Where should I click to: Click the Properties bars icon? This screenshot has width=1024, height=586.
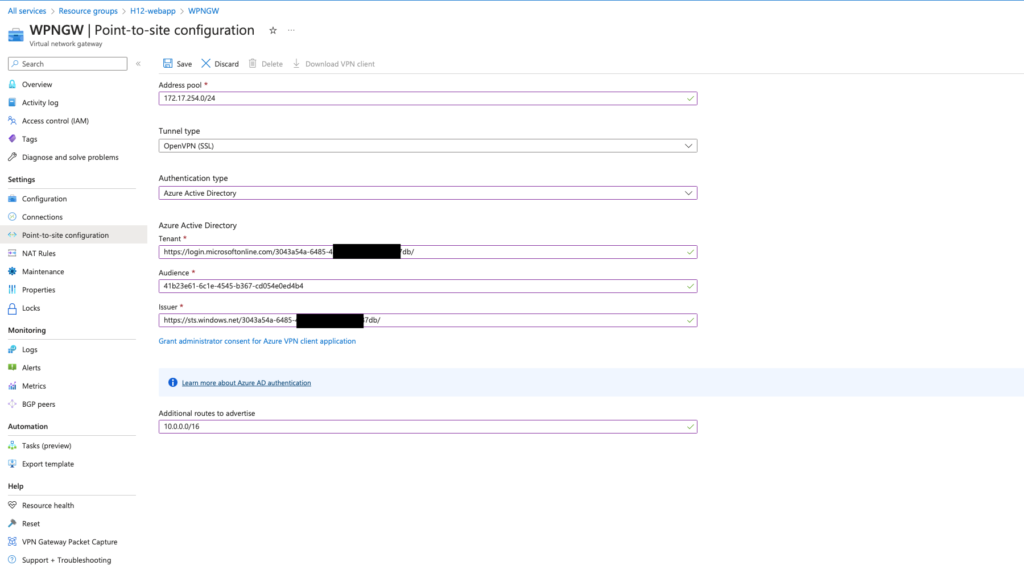(12, 290)
